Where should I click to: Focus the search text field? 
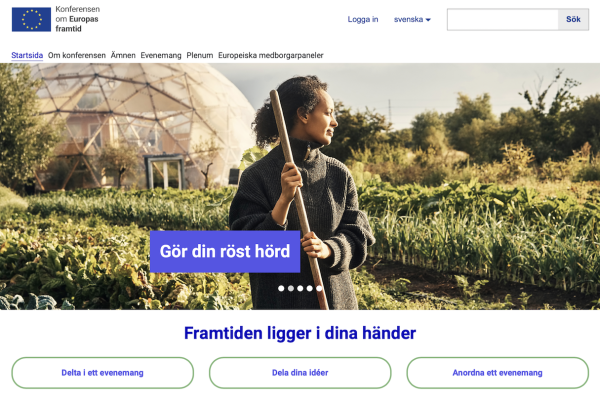click(x=502, y=20)
